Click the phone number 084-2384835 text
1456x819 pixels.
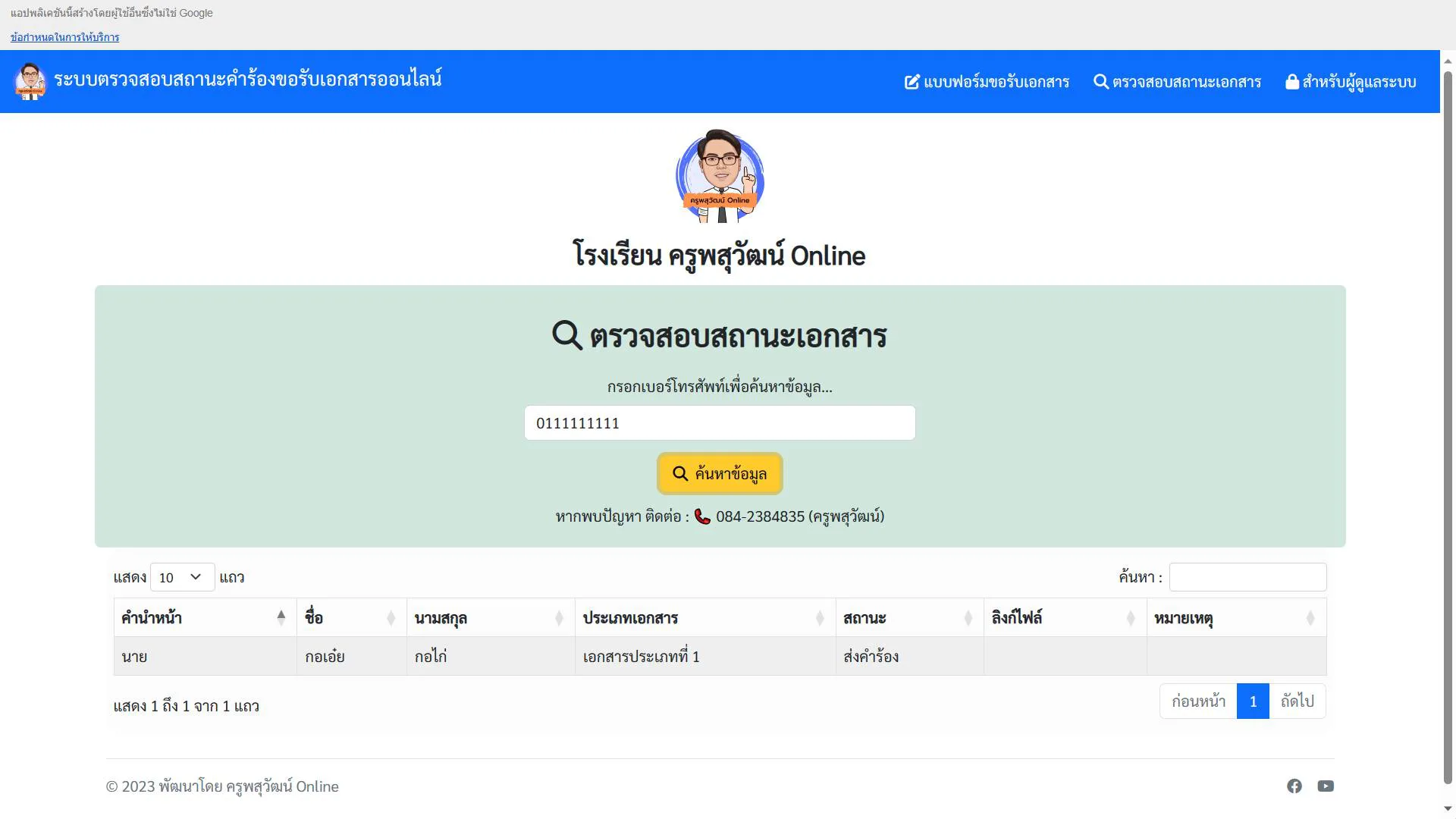point(760,516)
